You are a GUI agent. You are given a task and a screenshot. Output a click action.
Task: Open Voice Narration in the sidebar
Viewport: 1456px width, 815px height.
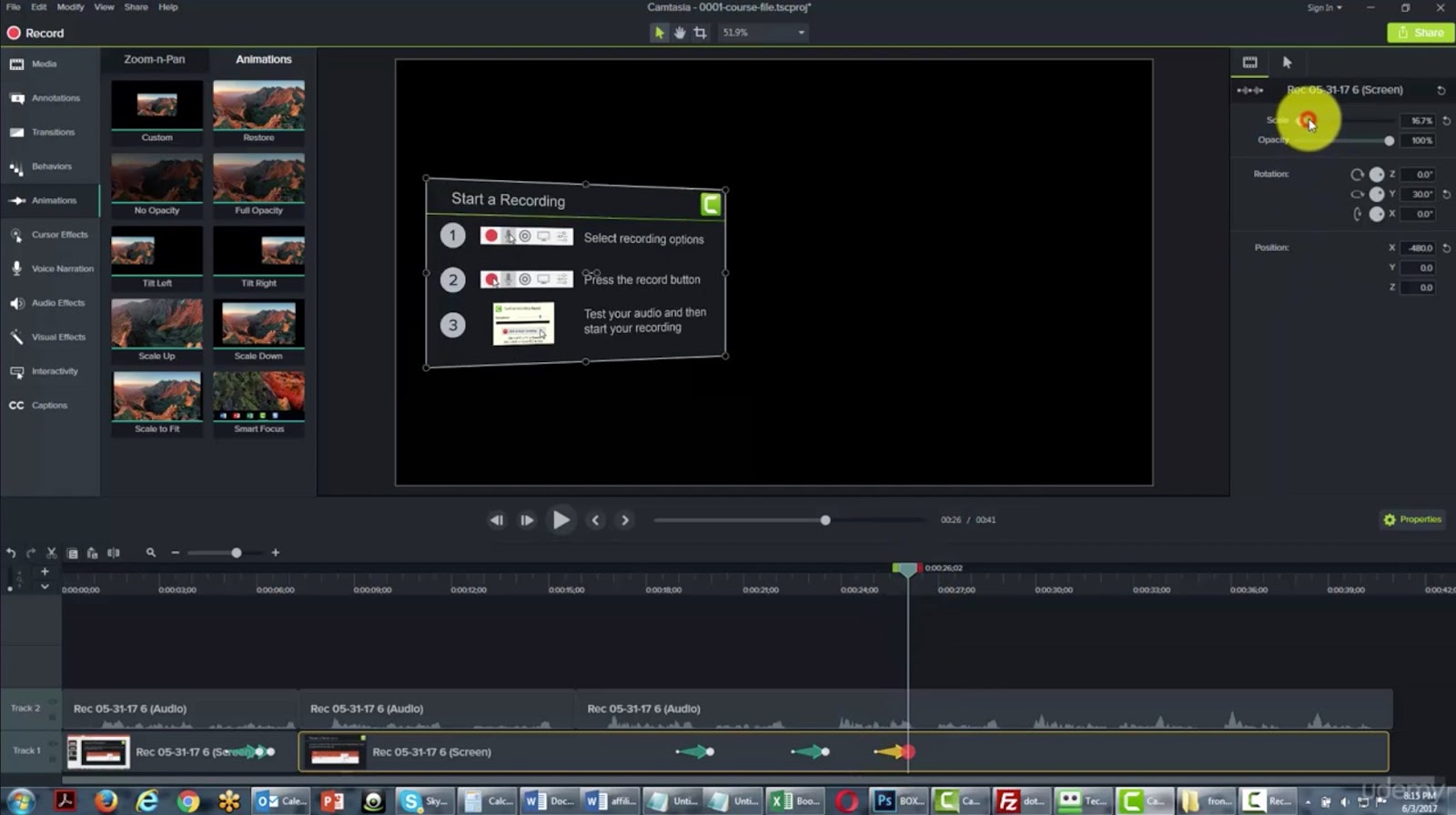[50, 268]
